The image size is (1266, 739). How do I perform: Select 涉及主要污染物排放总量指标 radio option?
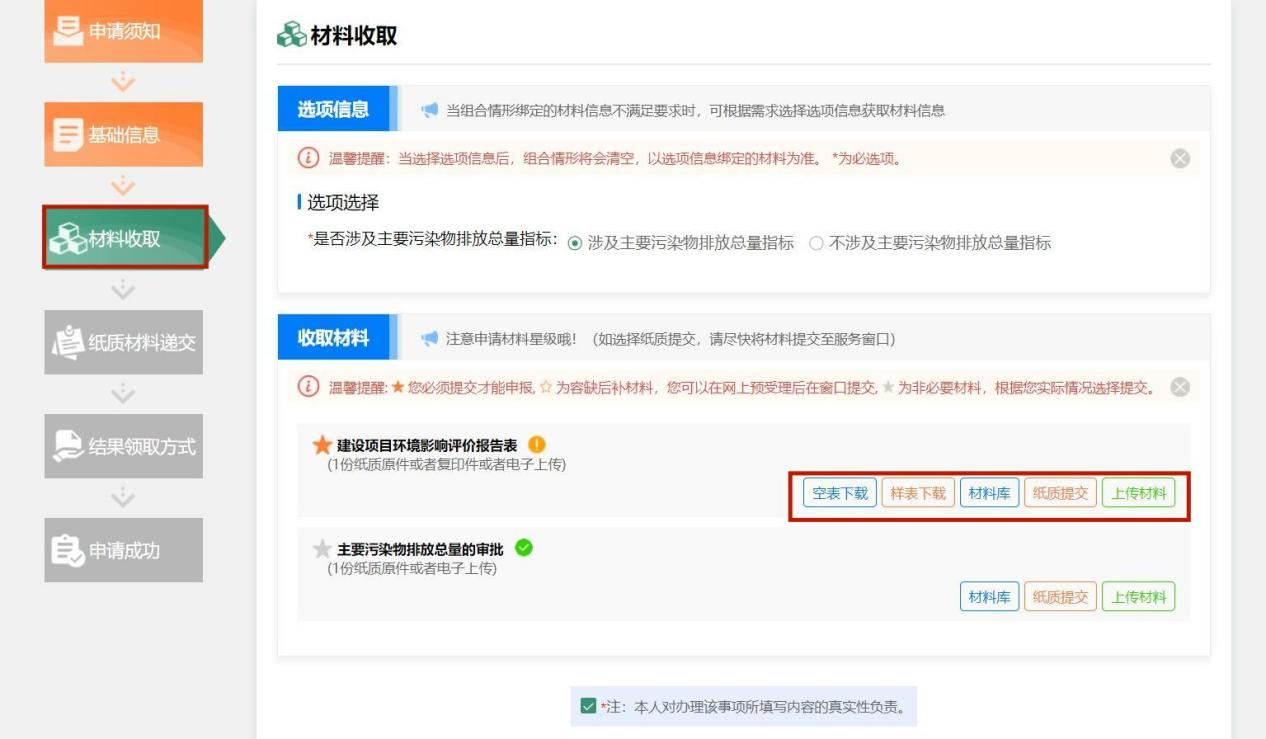(574, 243)
